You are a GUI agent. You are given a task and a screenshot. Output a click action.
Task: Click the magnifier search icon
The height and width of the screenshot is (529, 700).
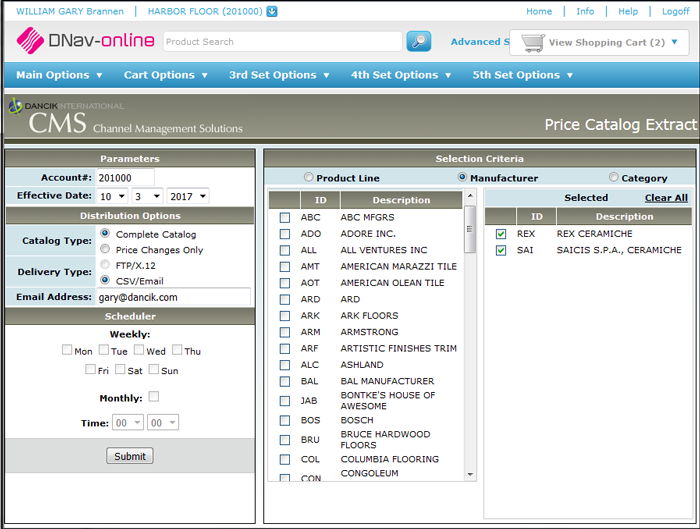(x=419, y=42)
